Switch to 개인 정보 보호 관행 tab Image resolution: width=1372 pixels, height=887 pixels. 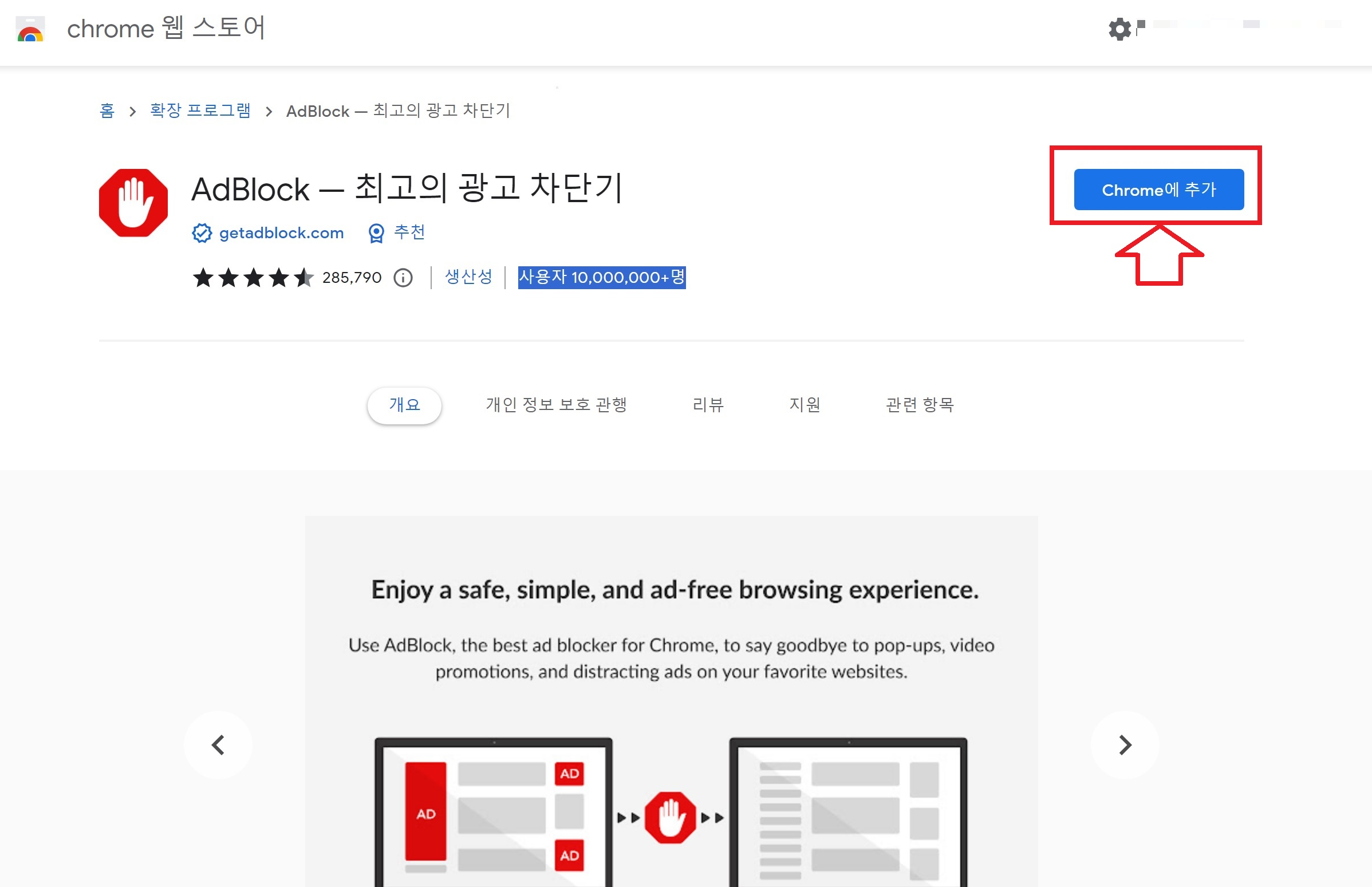(556, 405)
